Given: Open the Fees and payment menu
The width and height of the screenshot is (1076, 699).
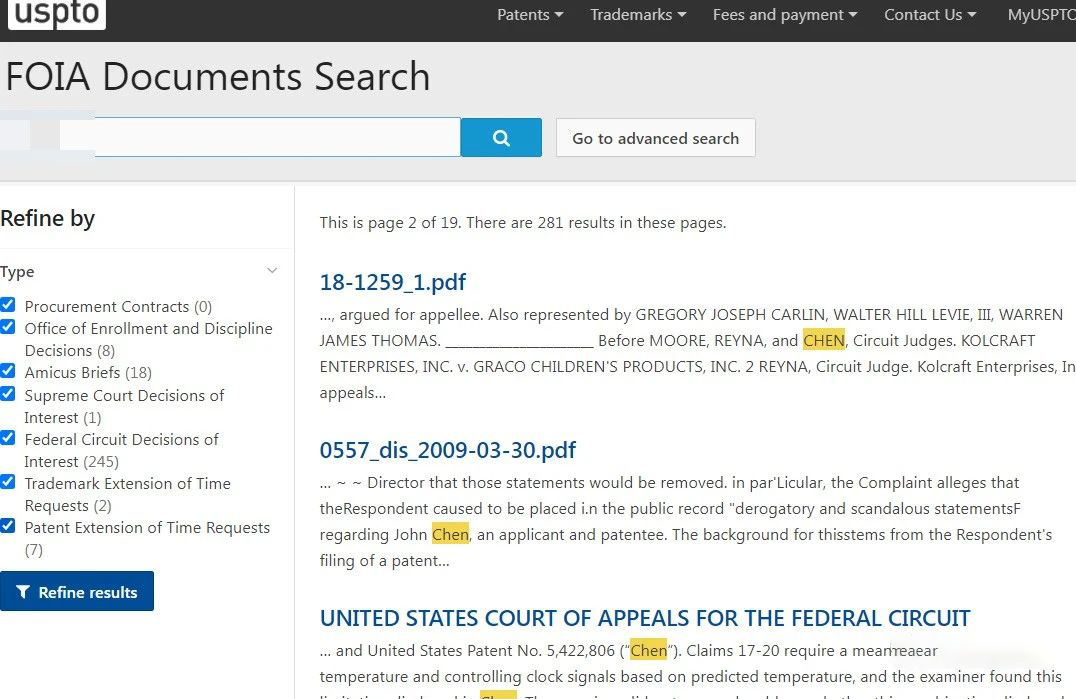Looking at the screenshot, I should click(785, 14).
